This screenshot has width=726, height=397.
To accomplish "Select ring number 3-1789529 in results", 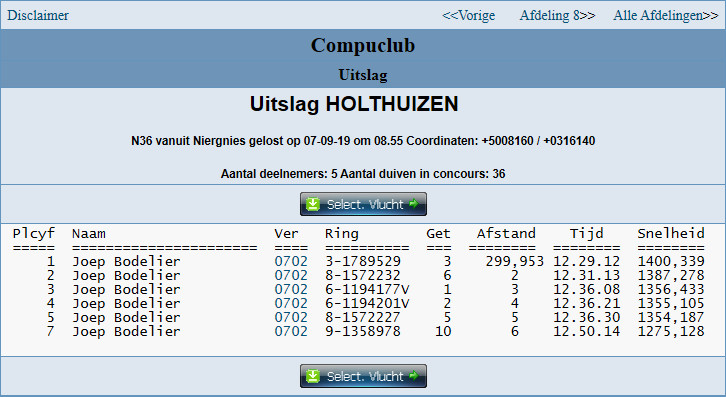I will coord(363,261).
